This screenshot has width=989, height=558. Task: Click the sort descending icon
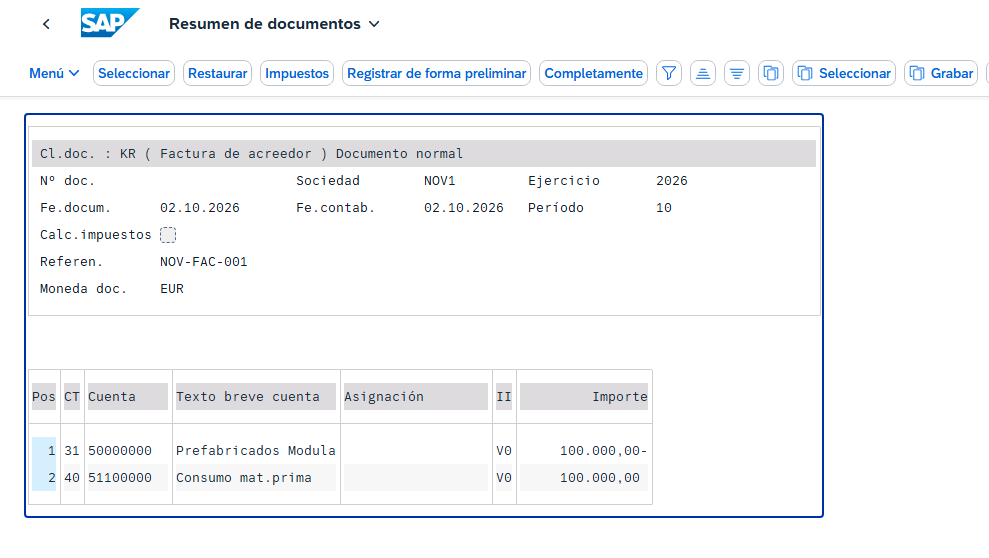coord(737,73)
